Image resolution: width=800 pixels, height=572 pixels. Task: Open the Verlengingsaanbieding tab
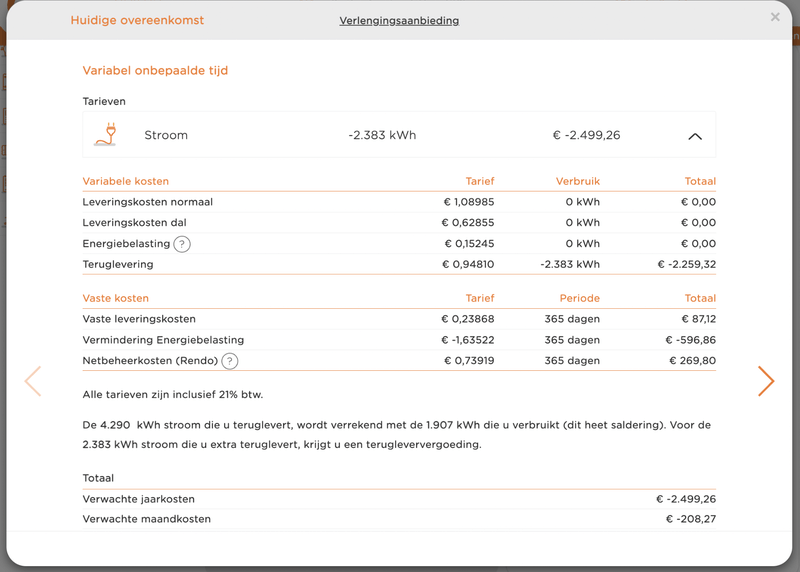point(399,20)
